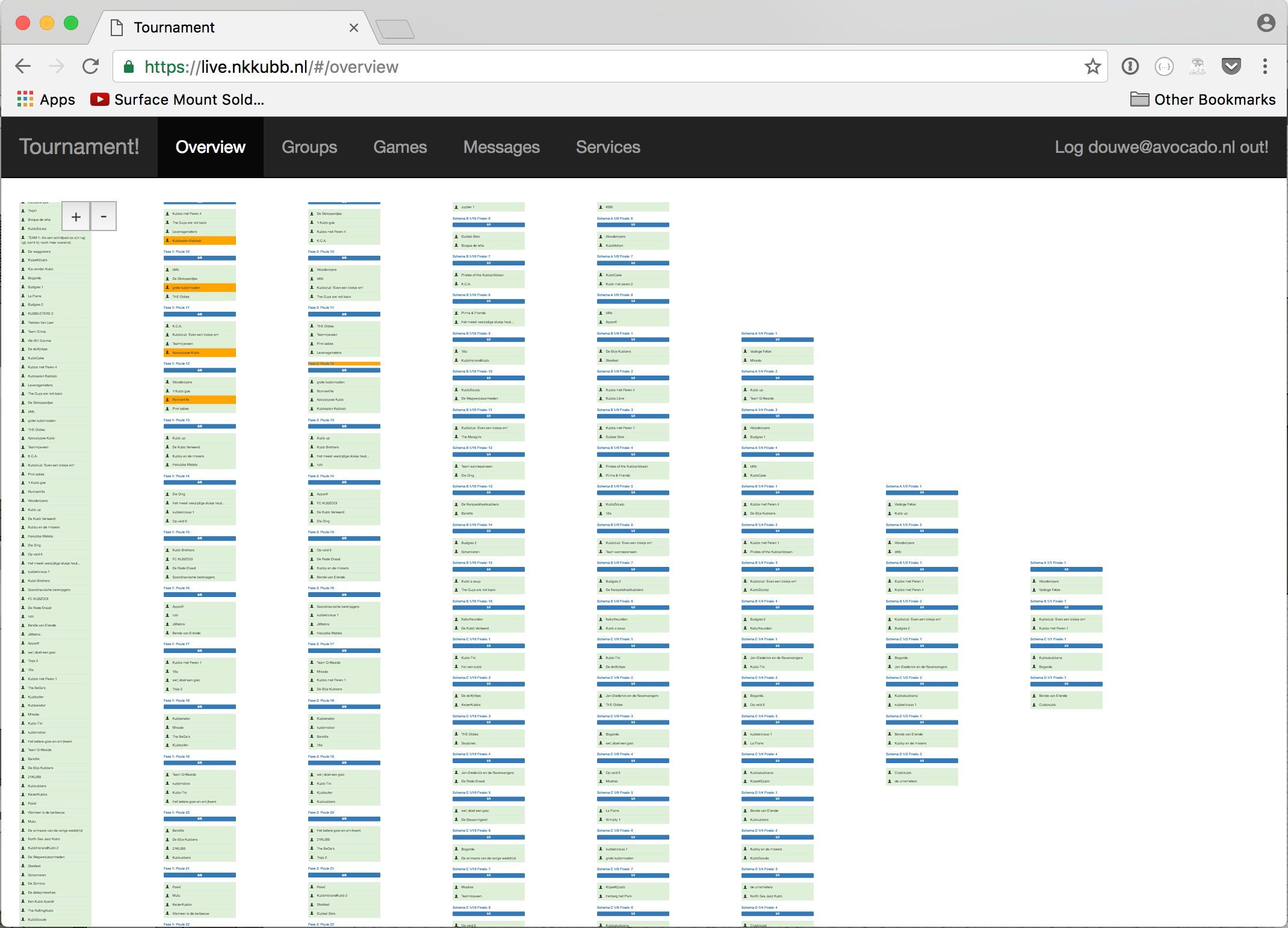The height and width of the screenshot is (928, 1288).
Task: Open Schema B 1/16 Finale: 6
Action: [471, 218]
